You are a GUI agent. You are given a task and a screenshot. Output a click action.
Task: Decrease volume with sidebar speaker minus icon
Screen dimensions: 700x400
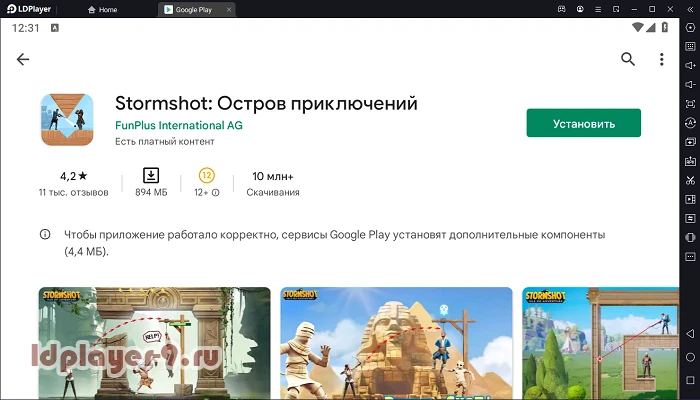point(690,84)
